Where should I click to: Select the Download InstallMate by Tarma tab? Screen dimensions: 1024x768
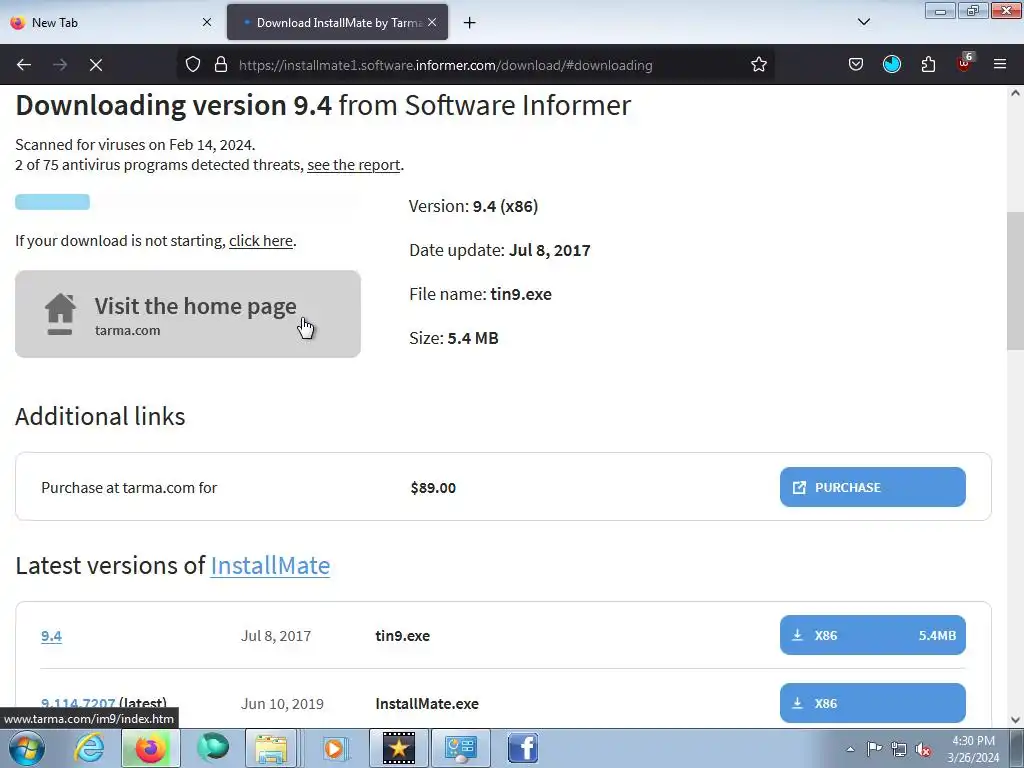[338, 22]
